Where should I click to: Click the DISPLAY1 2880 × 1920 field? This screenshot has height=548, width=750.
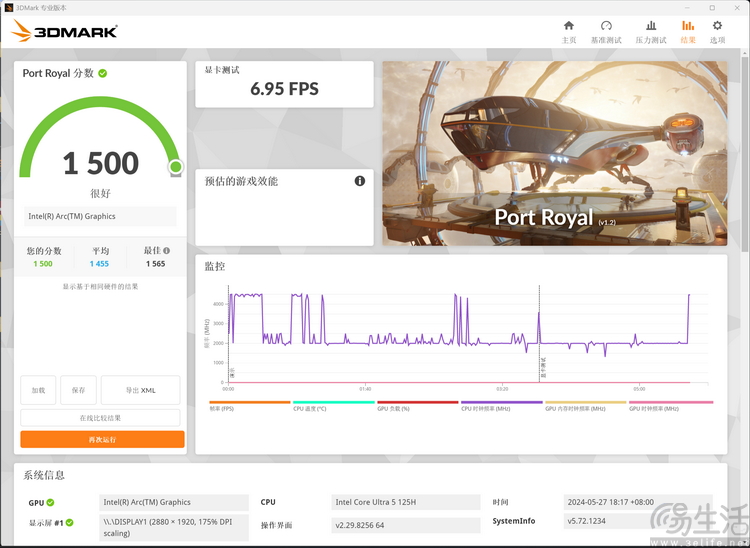(x=174, y=527)
